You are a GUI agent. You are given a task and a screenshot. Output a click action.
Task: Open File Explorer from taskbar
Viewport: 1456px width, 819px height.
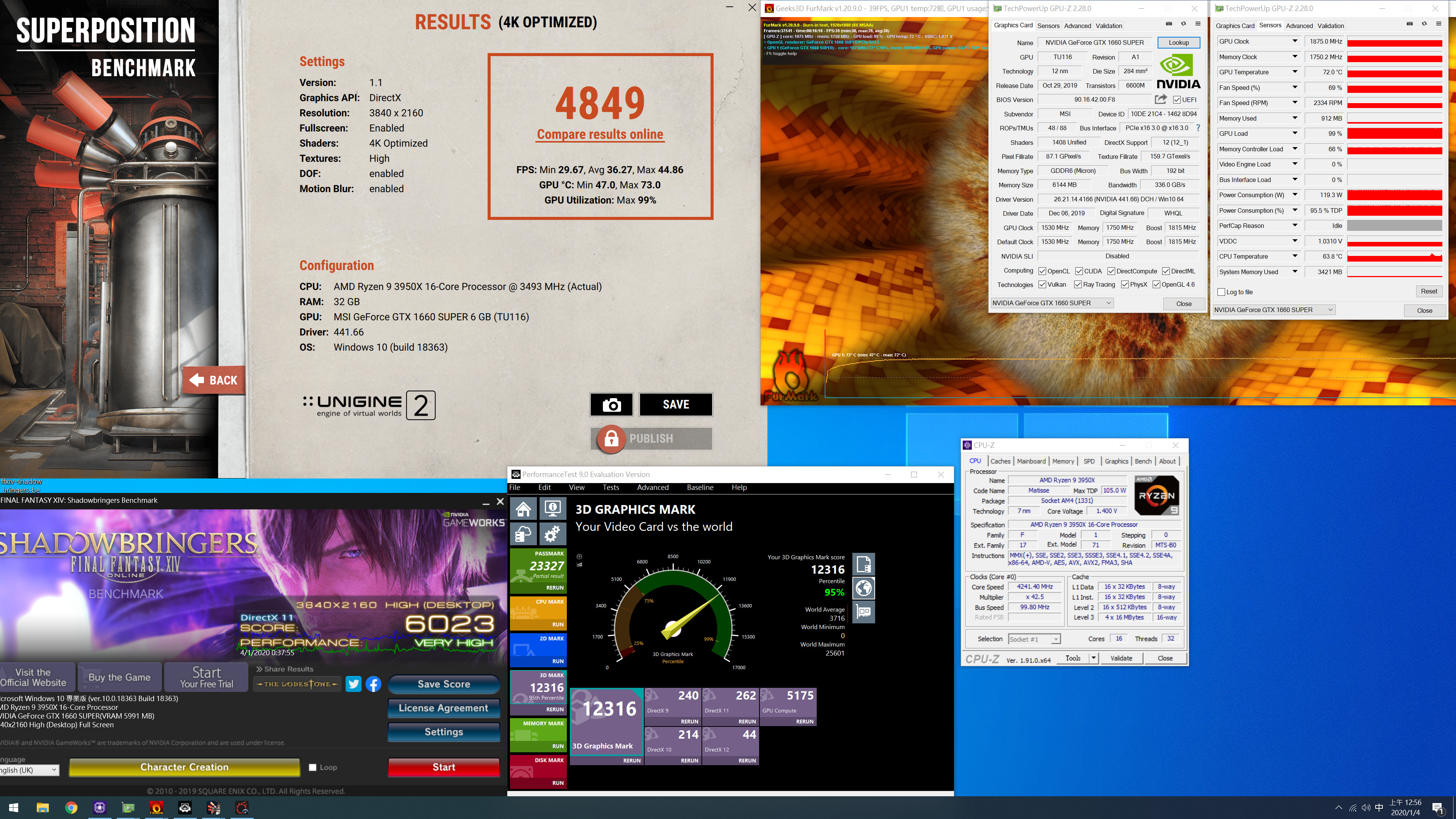tap(42, 808)
